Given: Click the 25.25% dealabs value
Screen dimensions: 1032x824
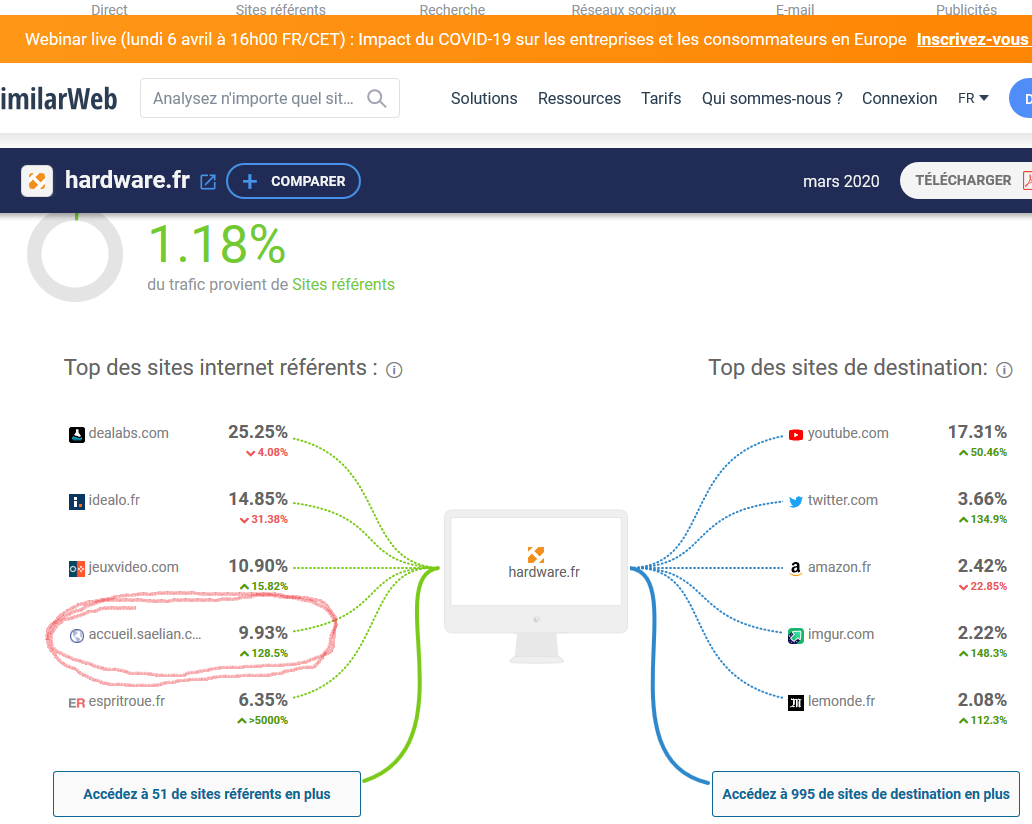Looking at the screenshot, I should 258,432.
